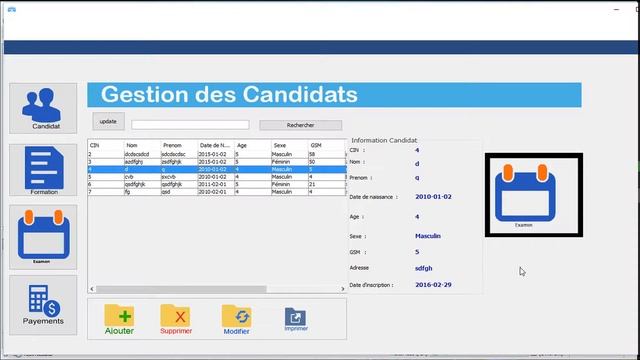
Task: Open the Candidat section in the sidebar
Action: (x=43, y=109)
